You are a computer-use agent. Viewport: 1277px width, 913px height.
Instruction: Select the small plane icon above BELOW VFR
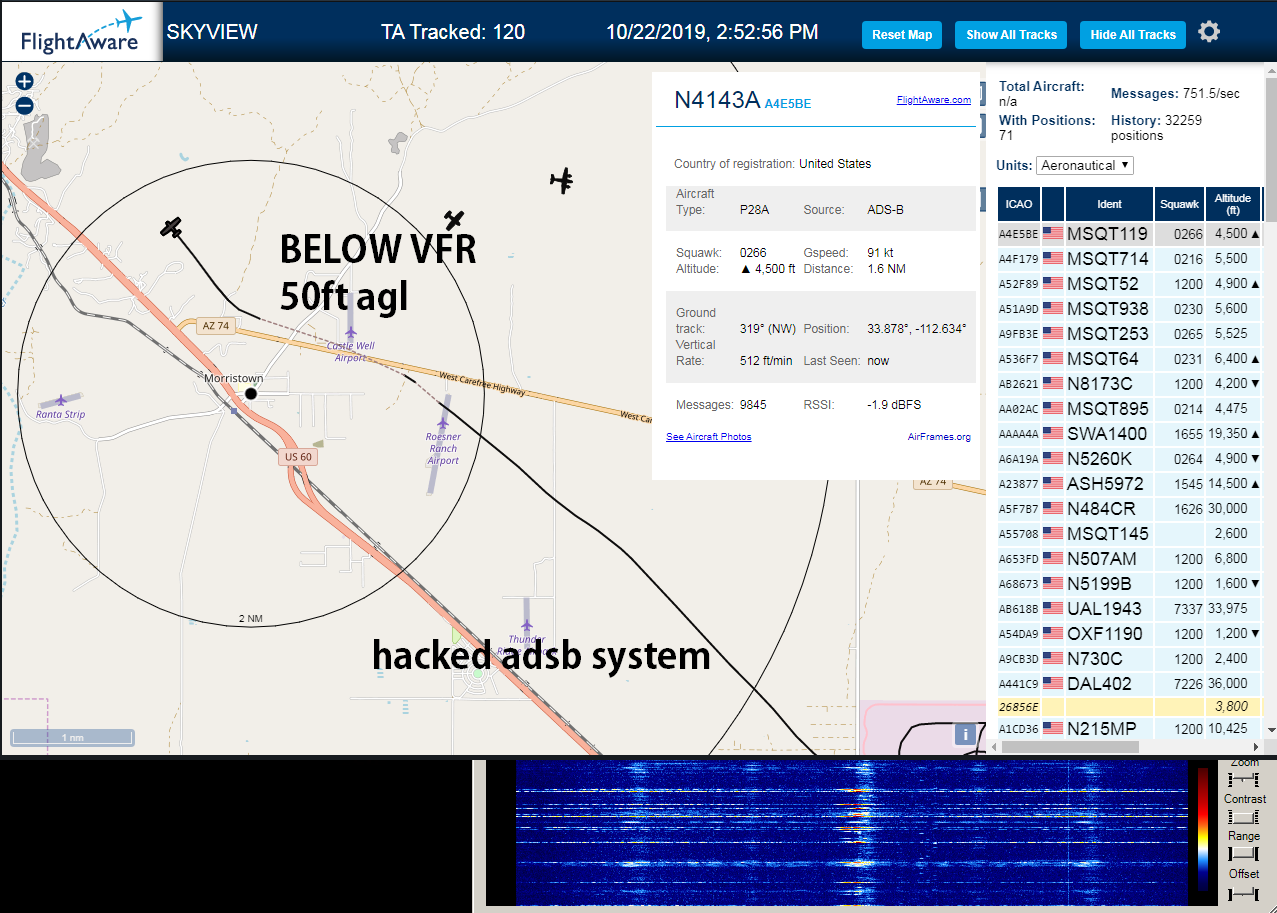(x=455, y=220)
